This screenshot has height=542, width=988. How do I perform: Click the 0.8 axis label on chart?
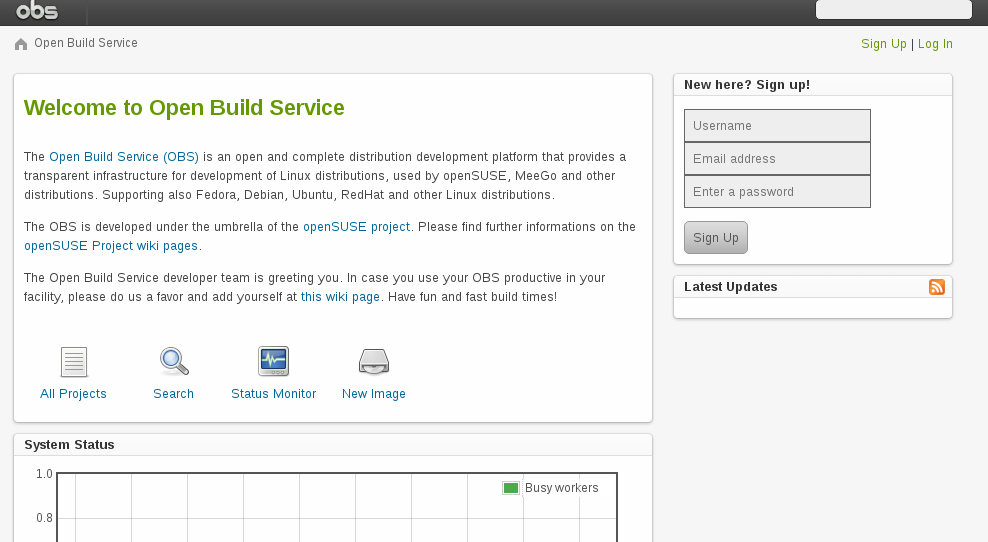pyautogui.click(x=44, y=518)
